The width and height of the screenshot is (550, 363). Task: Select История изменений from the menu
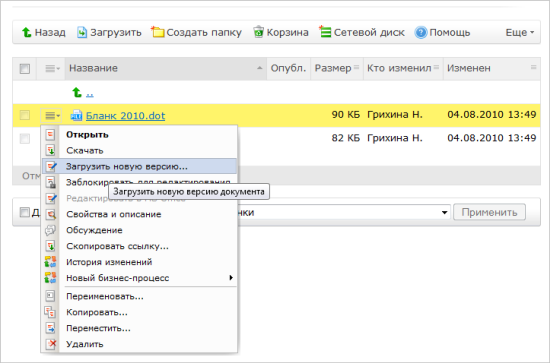[139, 262]
